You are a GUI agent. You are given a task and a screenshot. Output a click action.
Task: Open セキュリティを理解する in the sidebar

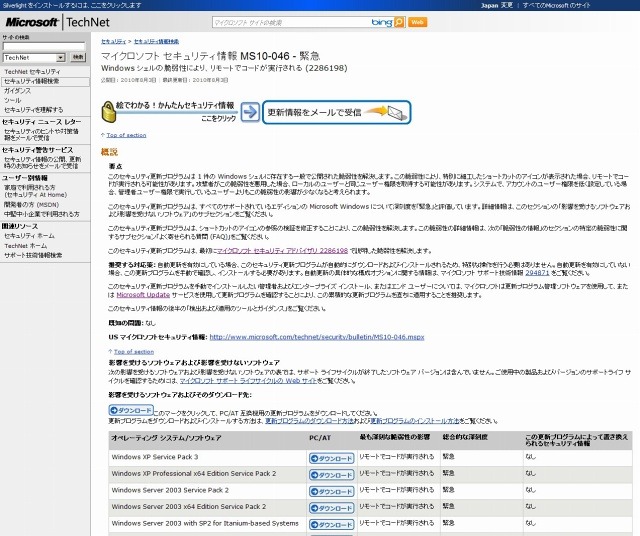[x=33, y=110]
